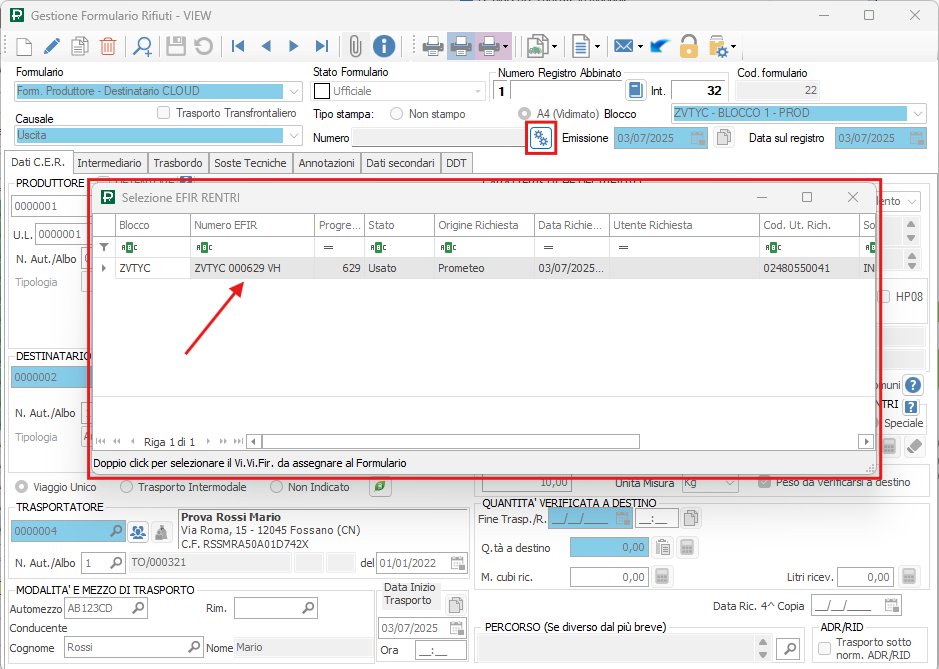Enable Trasporto Transfrontaliero checkbox
Screen dimensions: 939x669
point(164,113)
